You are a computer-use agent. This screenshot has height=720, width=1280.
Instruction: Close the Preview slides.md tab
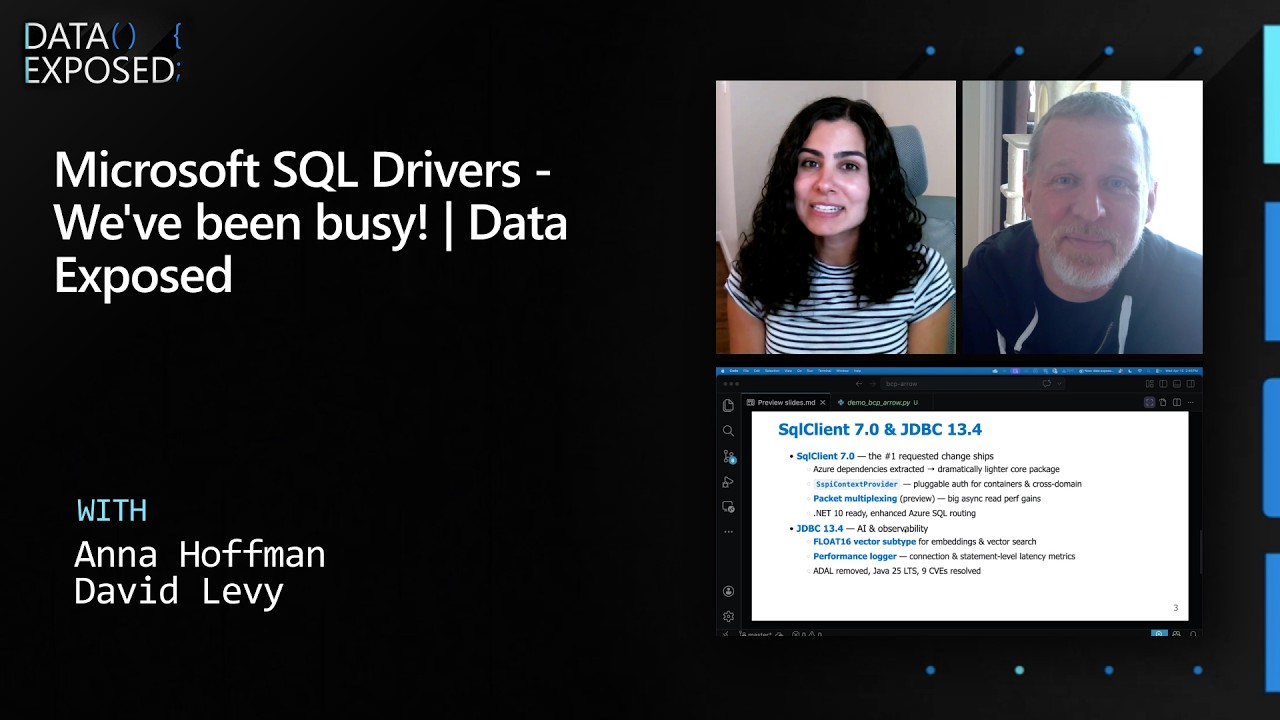823,402
